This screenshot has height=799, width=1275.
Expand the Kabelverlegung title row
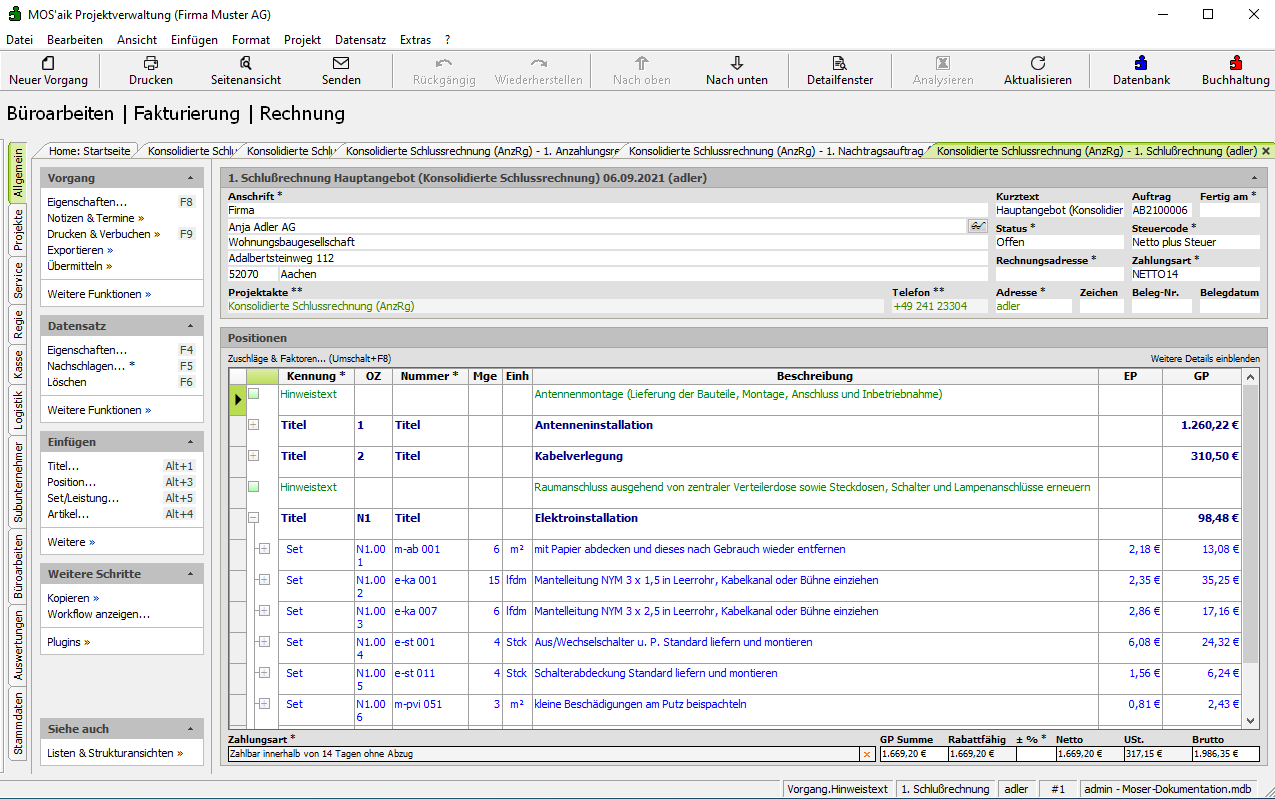(x=254, y=456)
